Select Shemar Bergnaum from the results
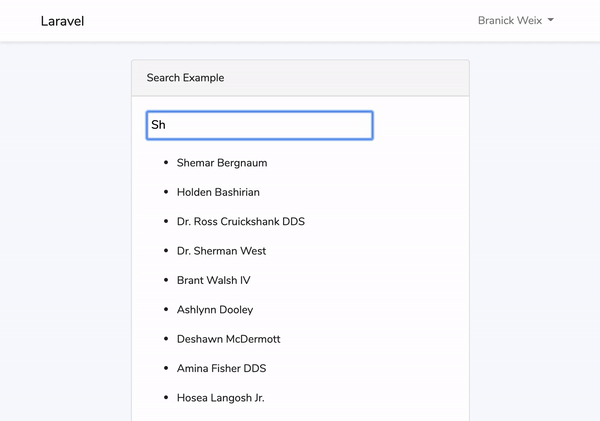Screen dimensions: 600x421 [222, 163]
